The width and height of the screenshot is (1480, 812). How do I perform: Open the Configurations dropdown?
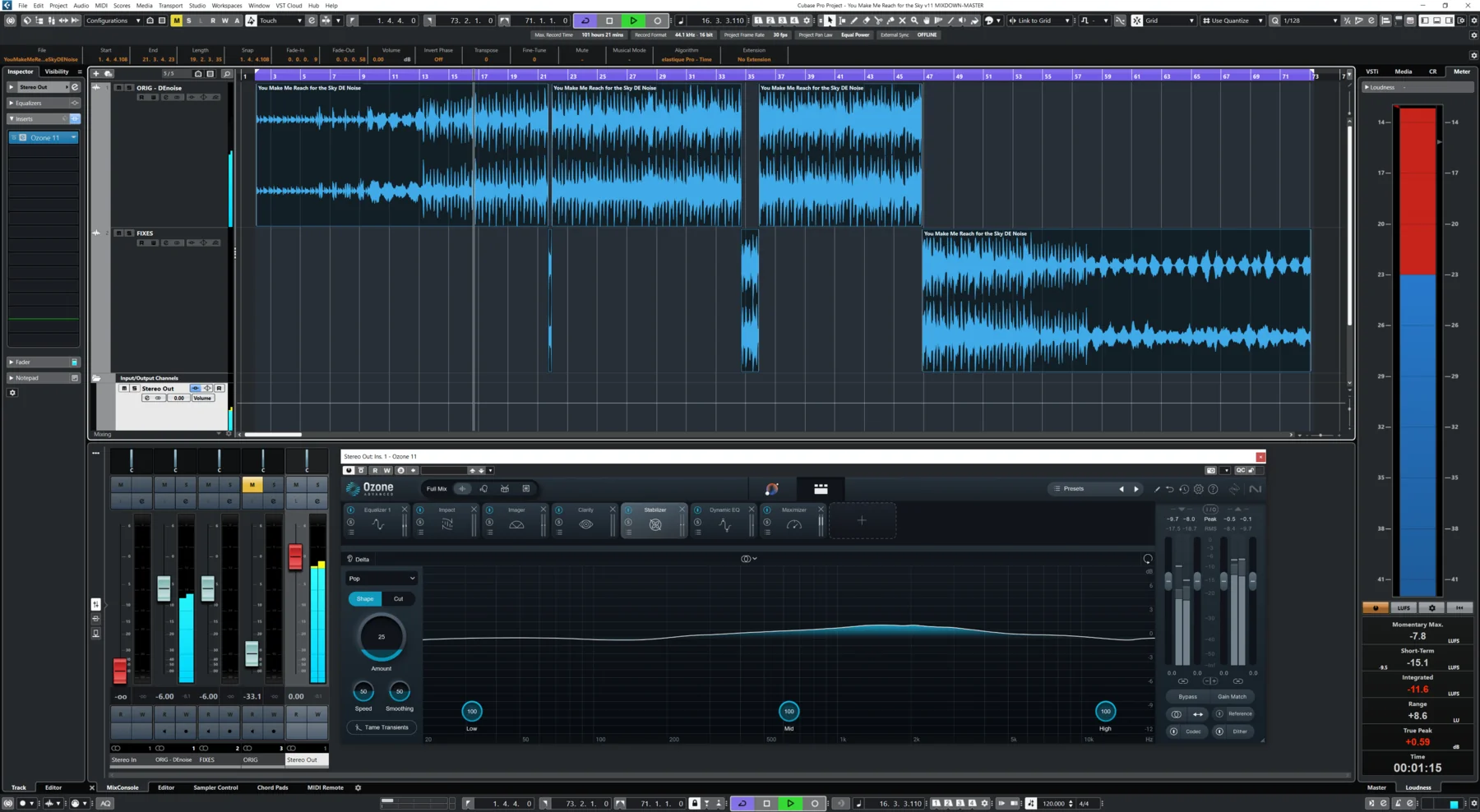click(x=113, y=21)
